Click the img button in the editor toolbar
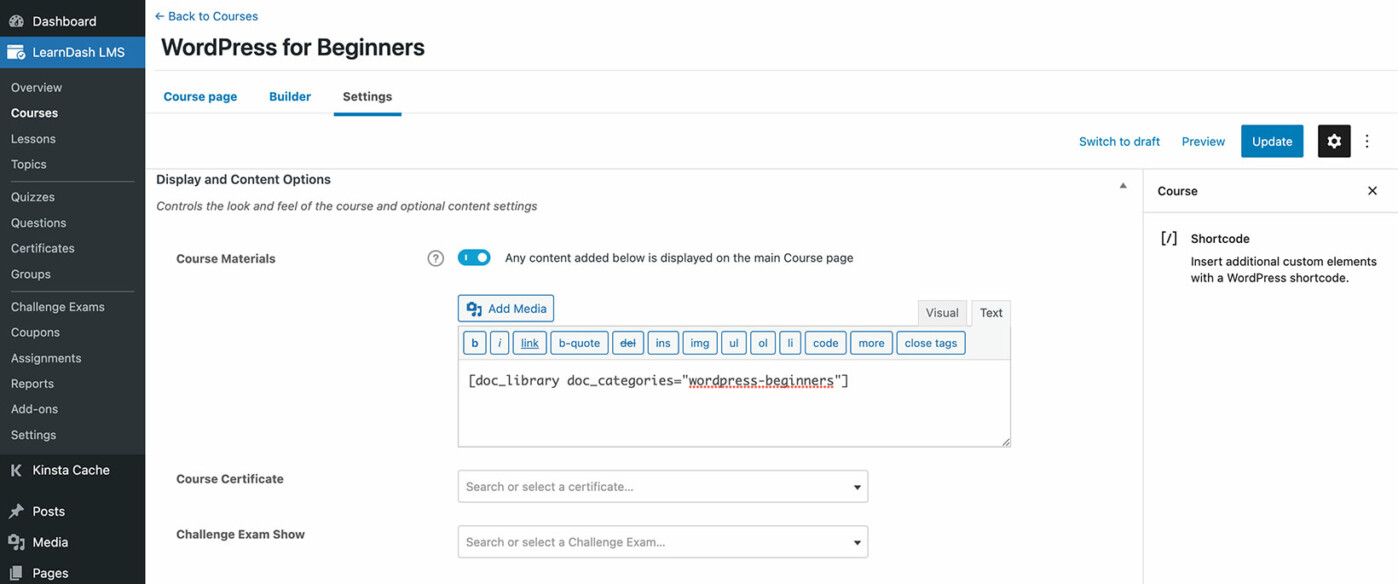Viewport: 1398px width, 584px height. (x=699, y=342)
